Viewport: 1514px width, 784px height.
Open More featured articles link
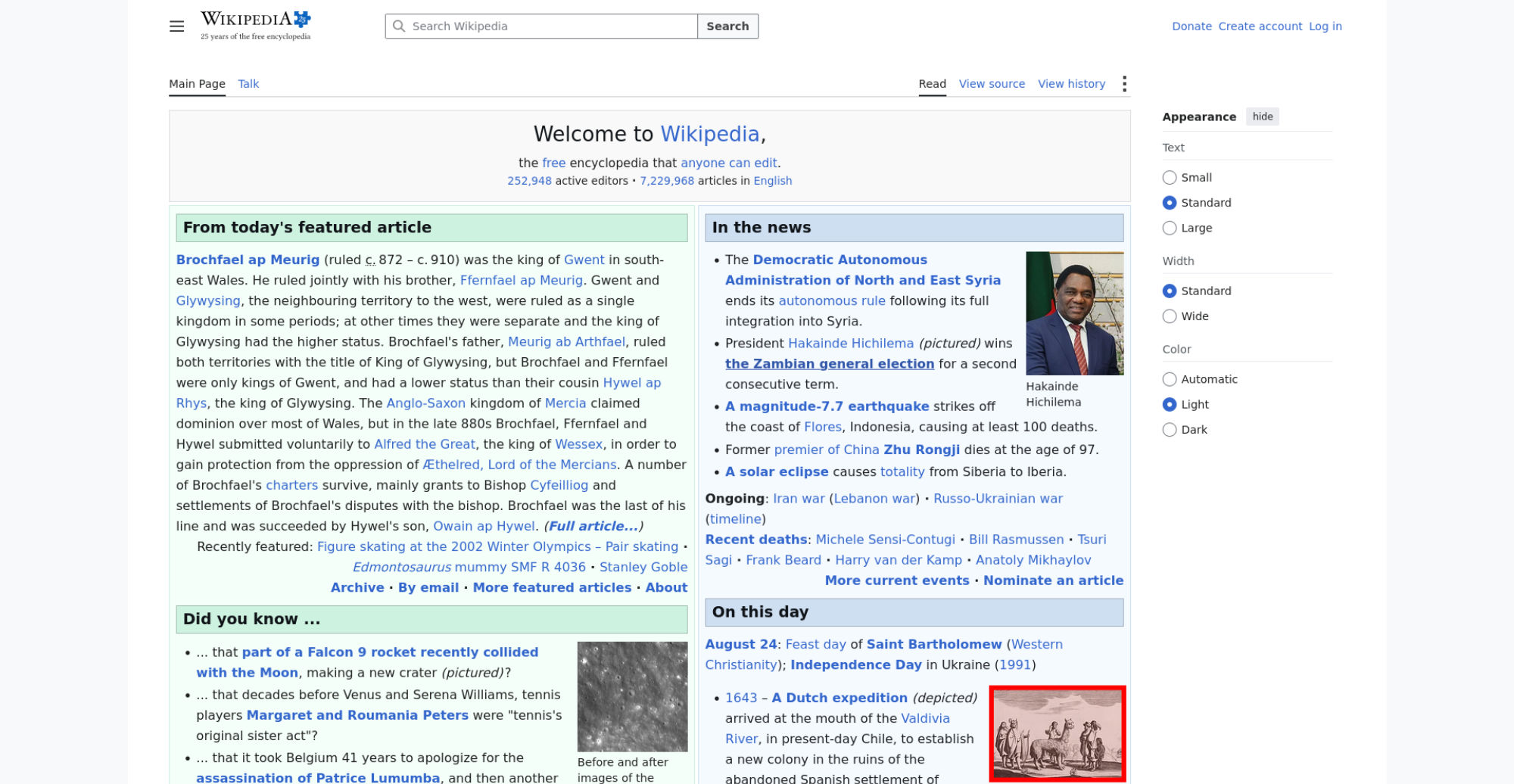coord(552,587)
